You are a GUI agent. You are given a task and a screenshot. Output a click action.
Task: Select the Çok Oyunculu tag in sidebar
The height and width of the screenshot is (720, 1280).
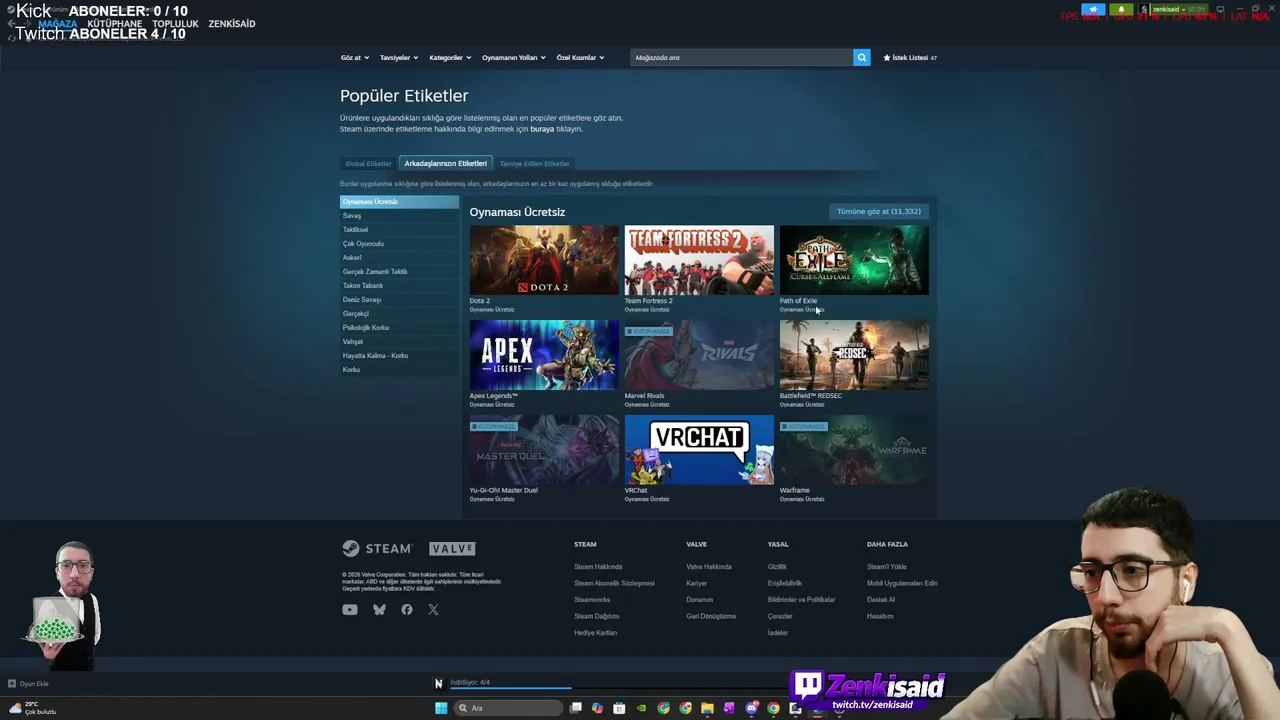pyautogui.click(x=399, y=244)
